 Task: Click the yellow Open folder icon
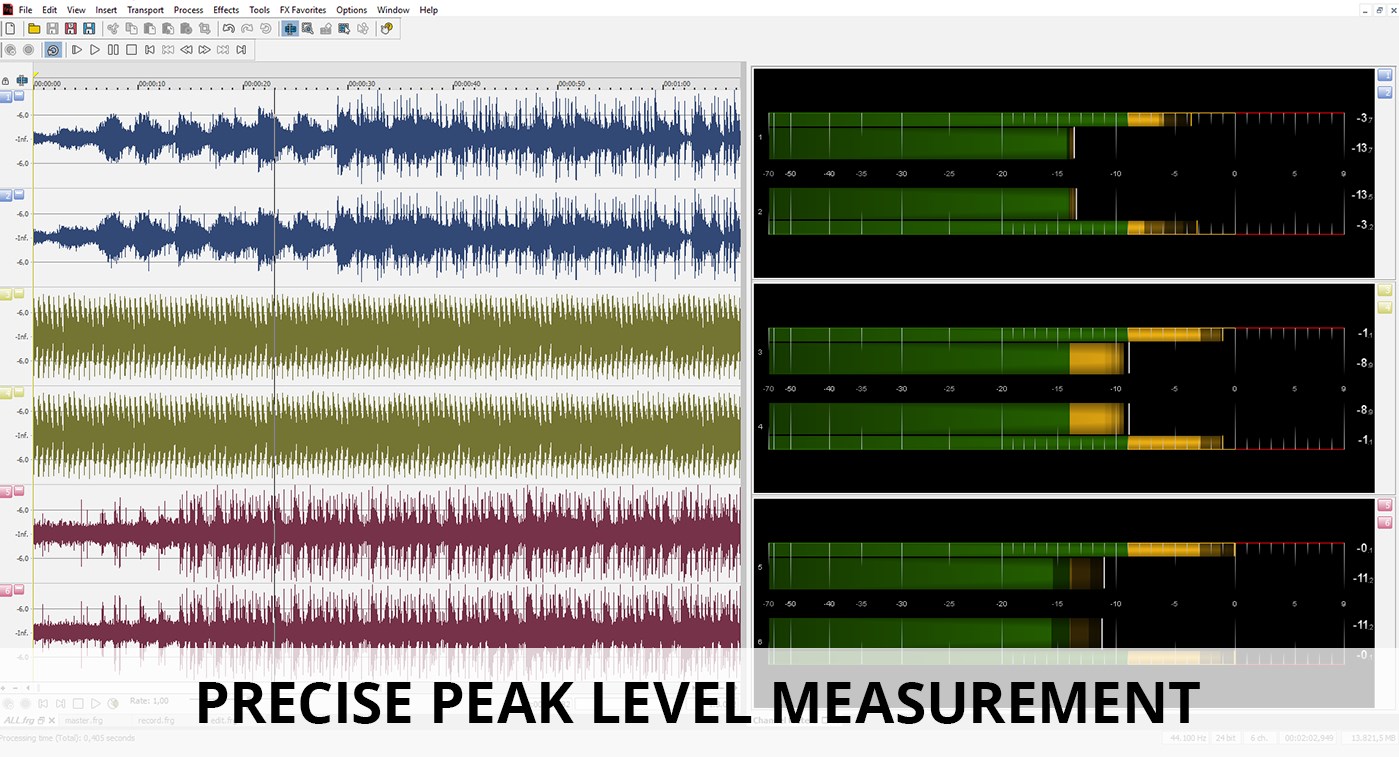[x=34, y=29]
